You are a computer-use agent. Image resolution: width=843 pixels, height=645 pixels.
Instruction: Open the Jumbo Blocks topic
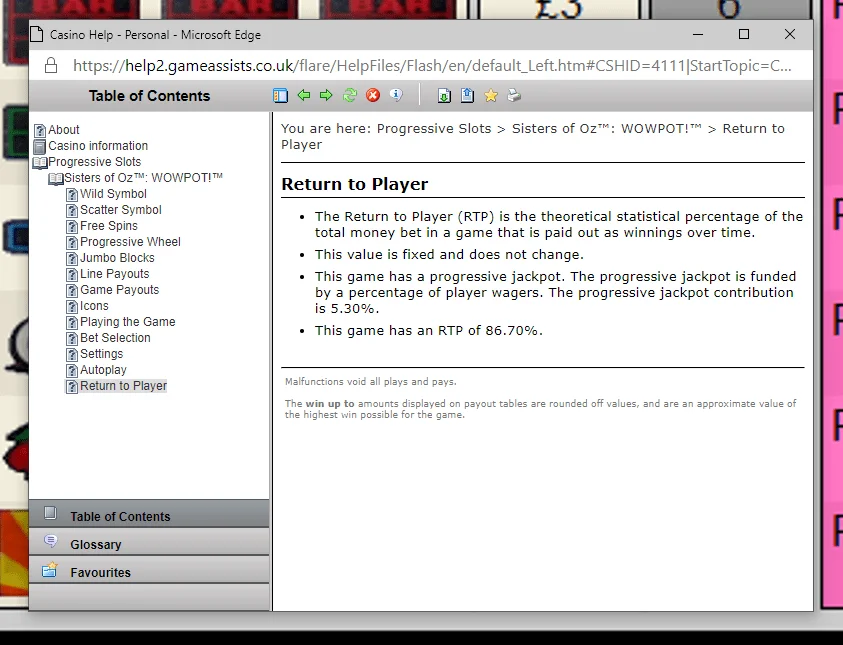tap(117, 258)
